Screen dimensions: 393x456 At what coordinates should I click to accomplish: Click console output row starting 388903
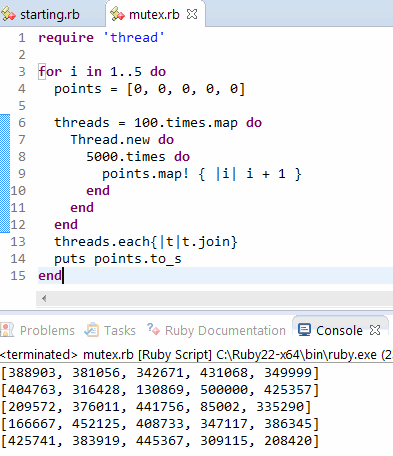(160, 372)
